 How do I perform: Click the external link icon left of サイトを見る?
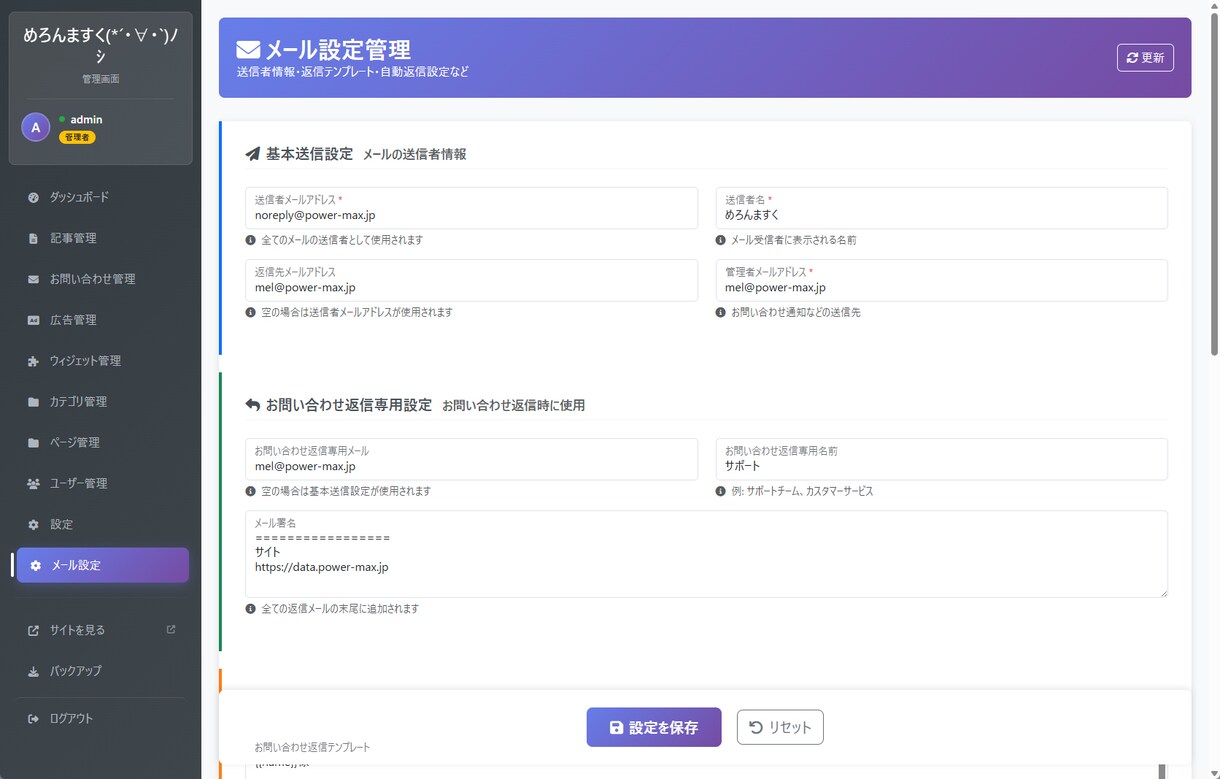point(33,630)
